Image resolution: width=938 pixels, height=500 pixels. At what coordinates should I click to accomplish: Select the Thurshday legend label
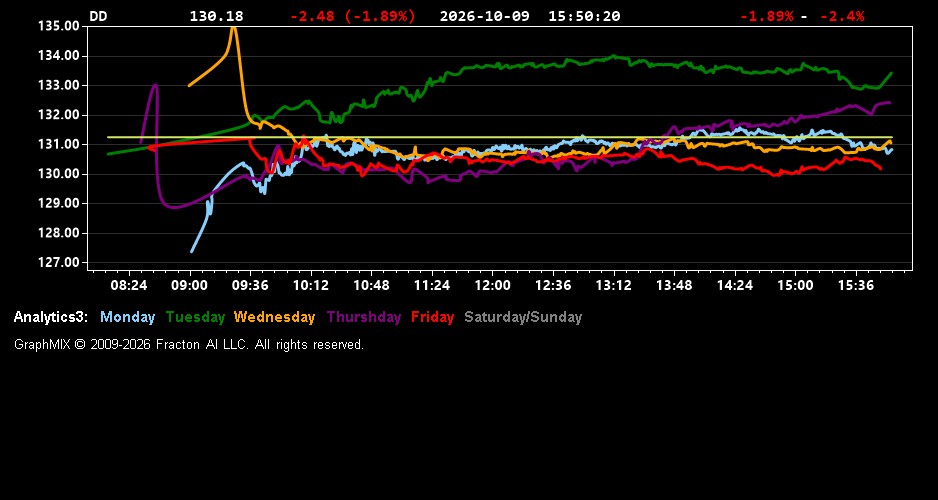tap(364, 318)
